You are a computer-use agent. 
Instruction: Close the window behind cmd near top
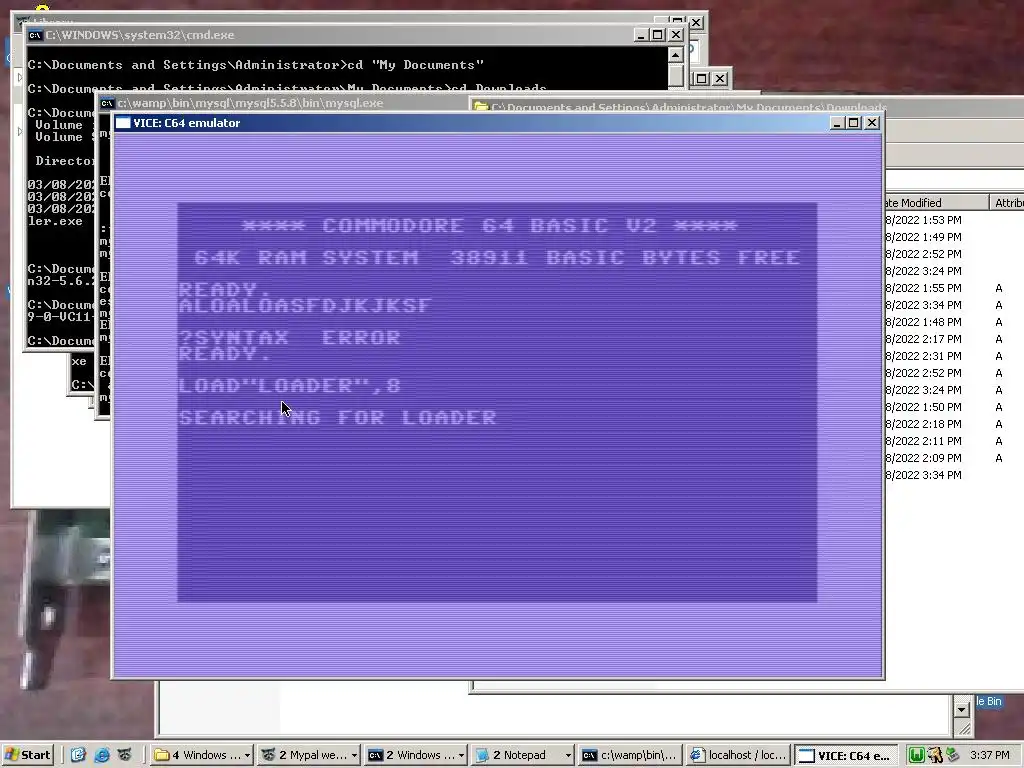coord(696,23)
